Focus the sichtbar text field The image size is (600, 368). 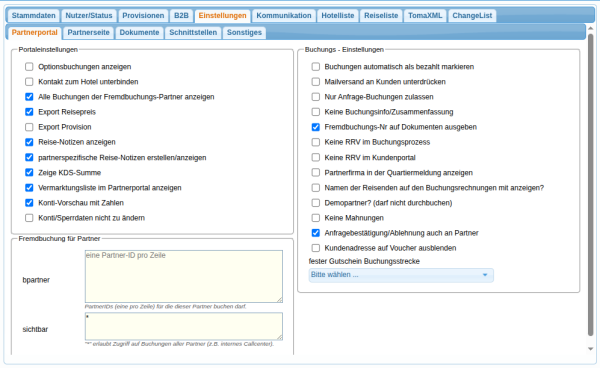(184, 326)
